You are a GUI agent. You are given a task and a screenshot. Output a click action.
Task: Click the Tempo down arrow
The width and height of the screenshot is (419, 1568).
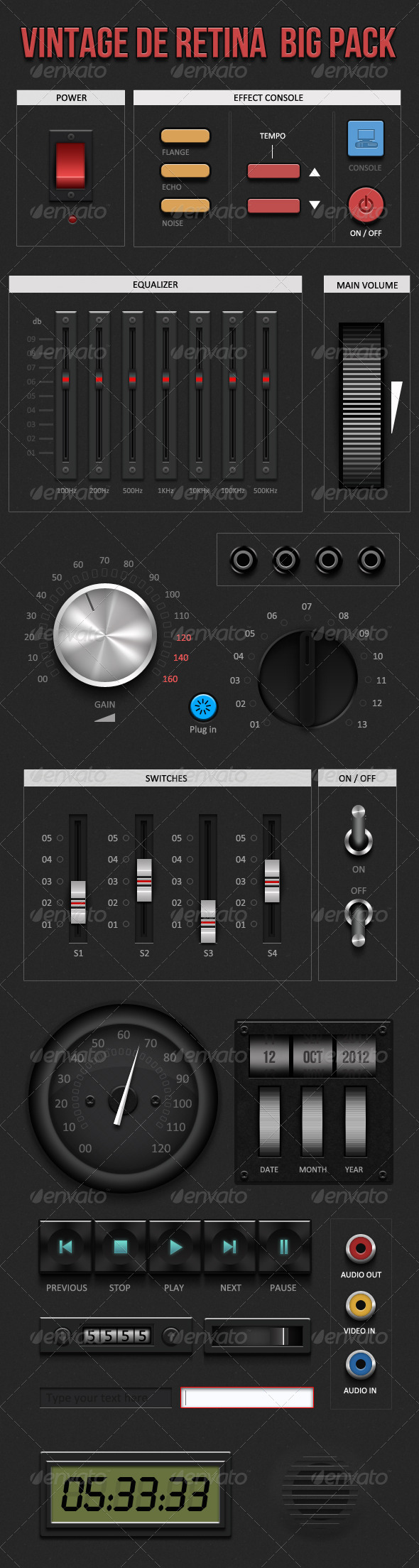(x=315, y=205)
